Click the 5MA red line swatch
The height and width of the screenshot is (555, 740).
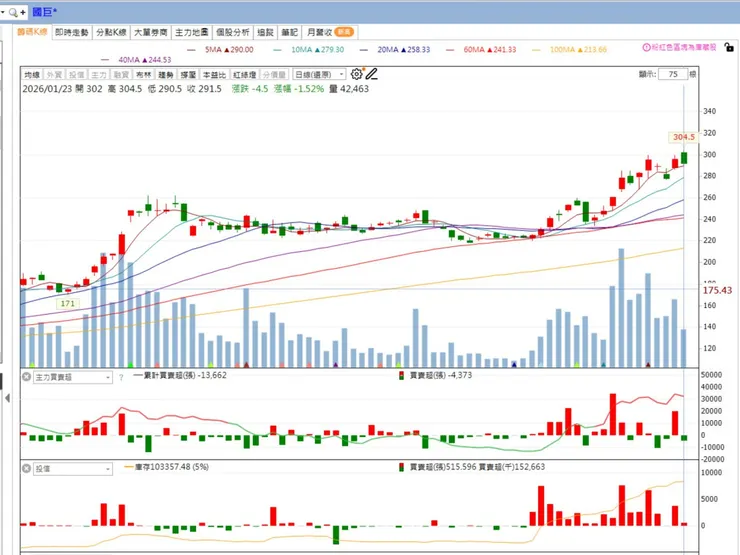click(191, 50)
